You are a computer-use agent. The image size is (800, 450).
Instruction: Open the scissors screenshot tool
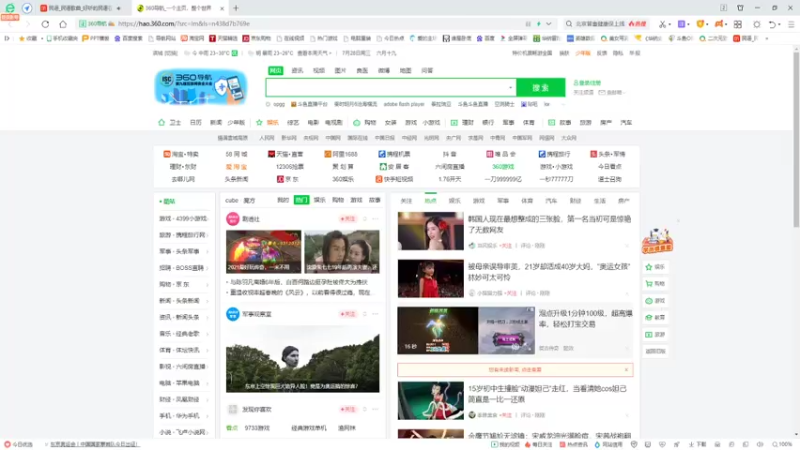coord(662,24)
